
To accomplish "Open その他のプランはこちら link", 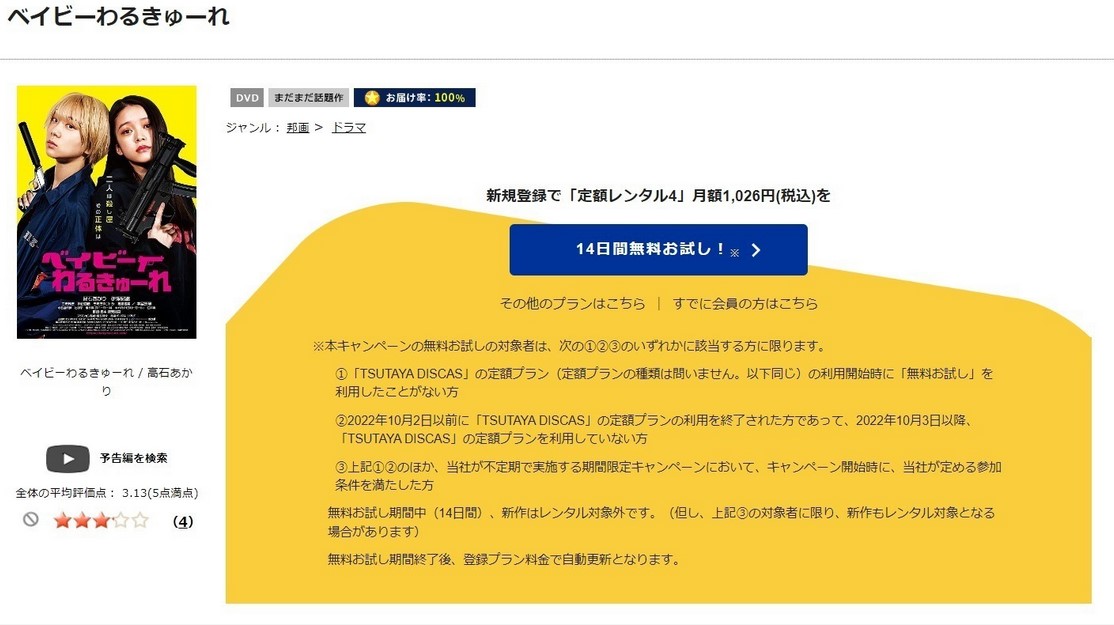I will (x=573, y=304).
